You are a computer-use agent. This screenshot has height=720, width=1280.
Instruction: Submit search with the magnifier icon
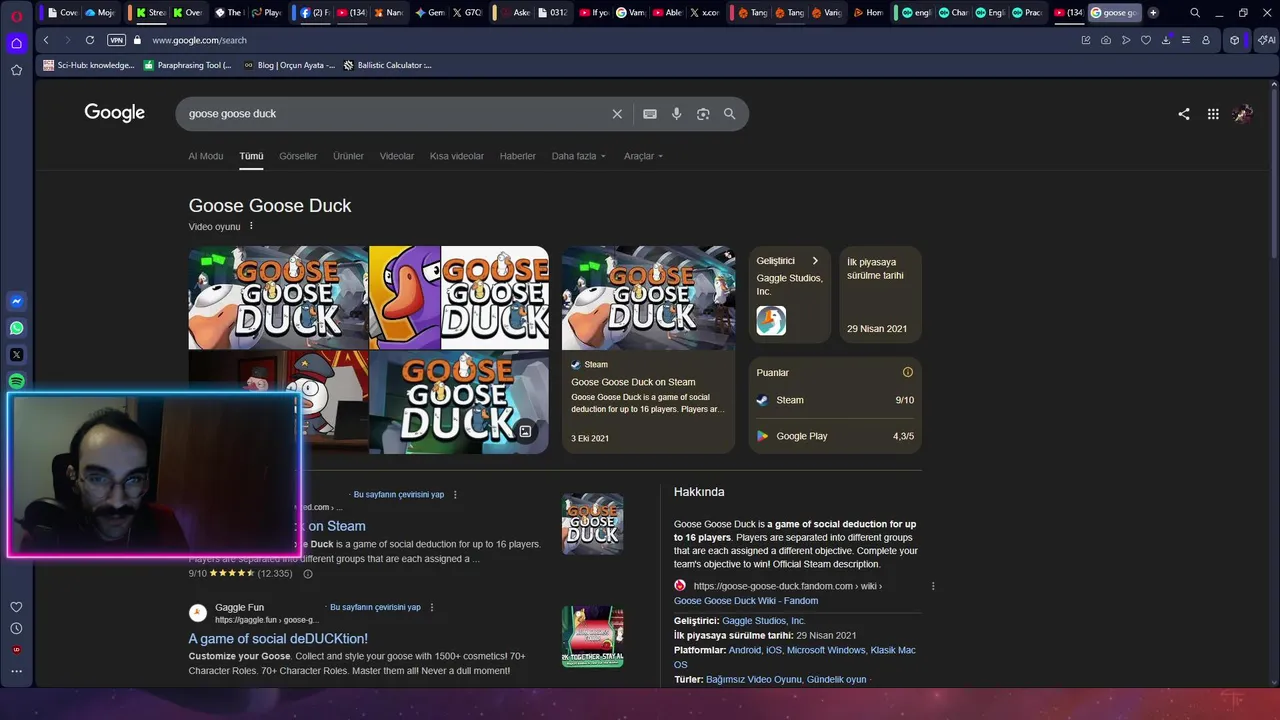pos(730,114)
